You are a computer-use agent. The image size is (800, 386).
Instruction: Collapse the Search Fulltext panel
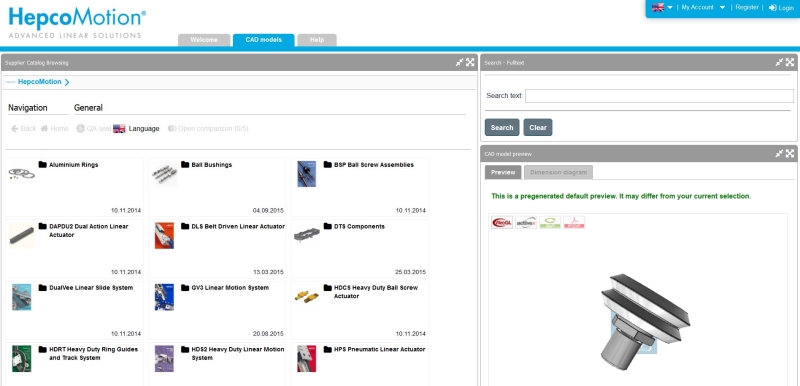(x=779, y=62)
